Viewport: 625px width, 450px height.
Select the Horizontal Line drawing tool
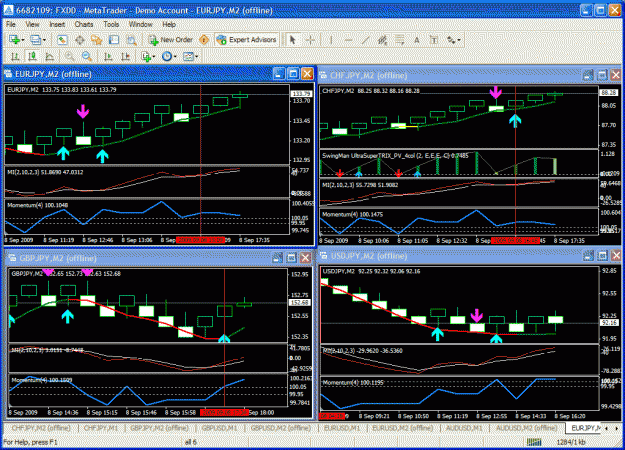pyautogui.click(x=348, y=40)
